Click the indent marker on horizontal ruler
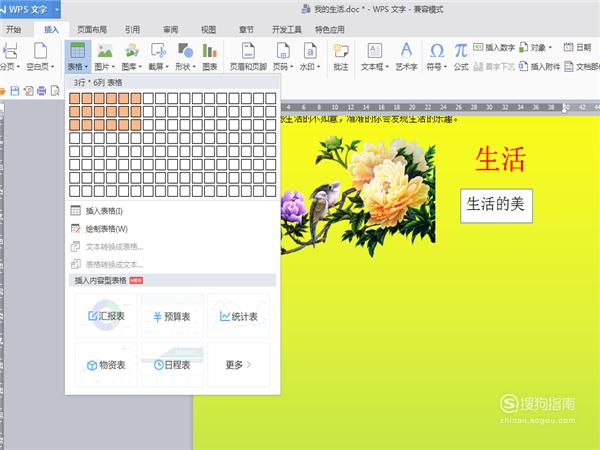The width and height of the screenshot is (600, 450). tap(564, 108)
